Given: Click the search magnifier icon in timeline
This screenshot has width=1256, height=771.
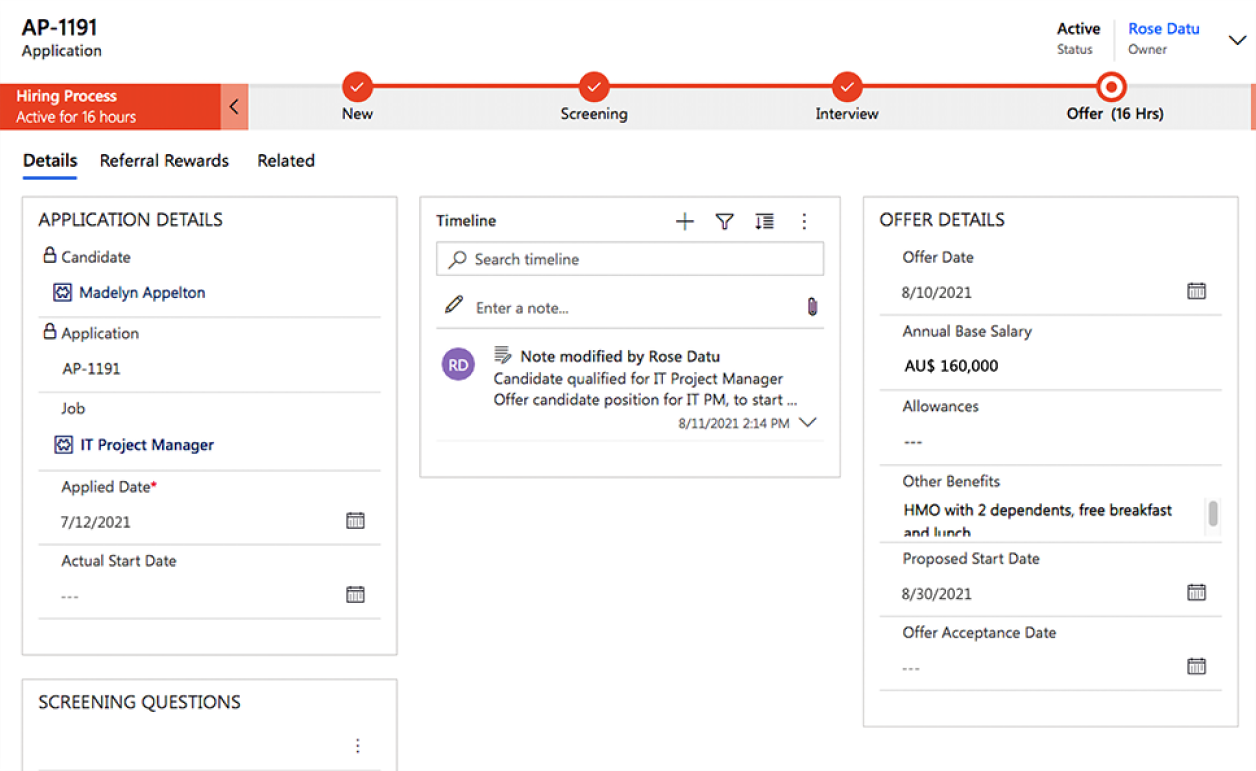Looking at the screenshot, I should tap(457, 259).
